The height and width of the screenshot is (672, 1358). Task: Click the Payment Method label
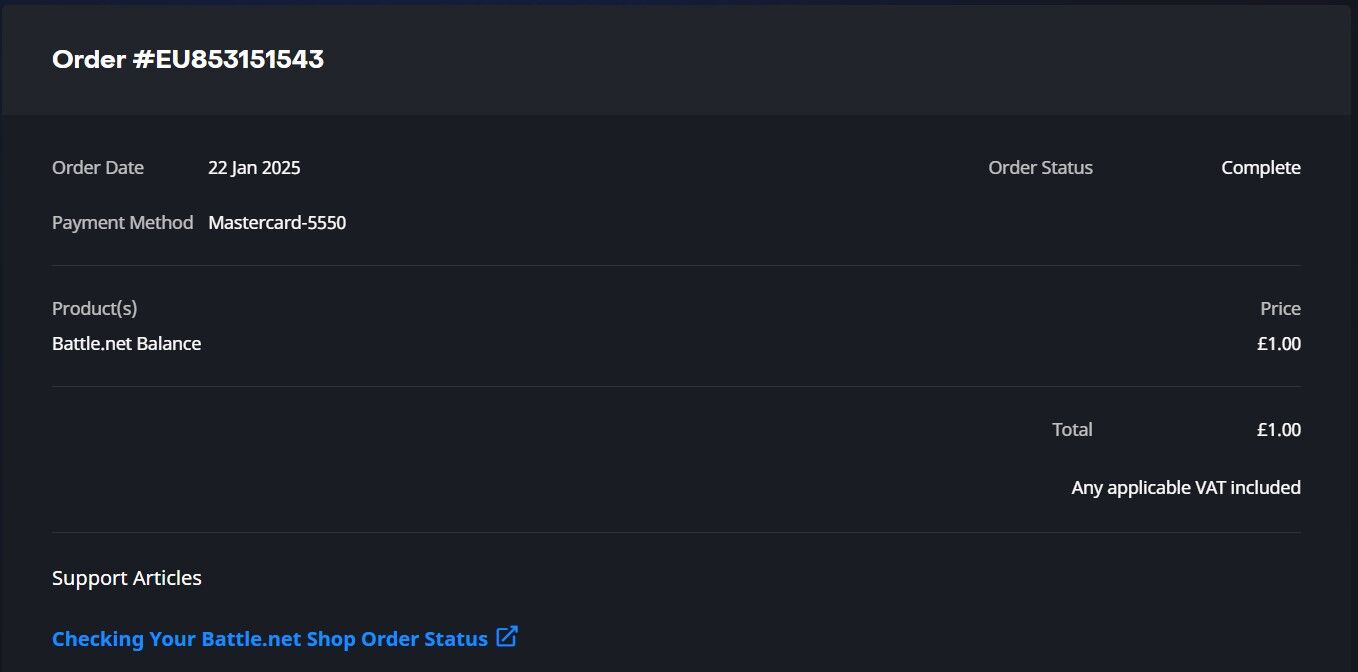coord(122,223)
